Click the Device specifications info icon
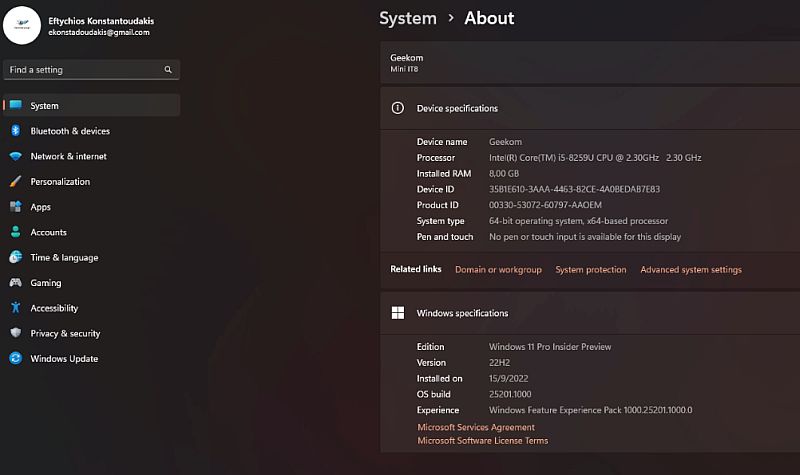Screen dimensions: 800x475 click(397, 108)
